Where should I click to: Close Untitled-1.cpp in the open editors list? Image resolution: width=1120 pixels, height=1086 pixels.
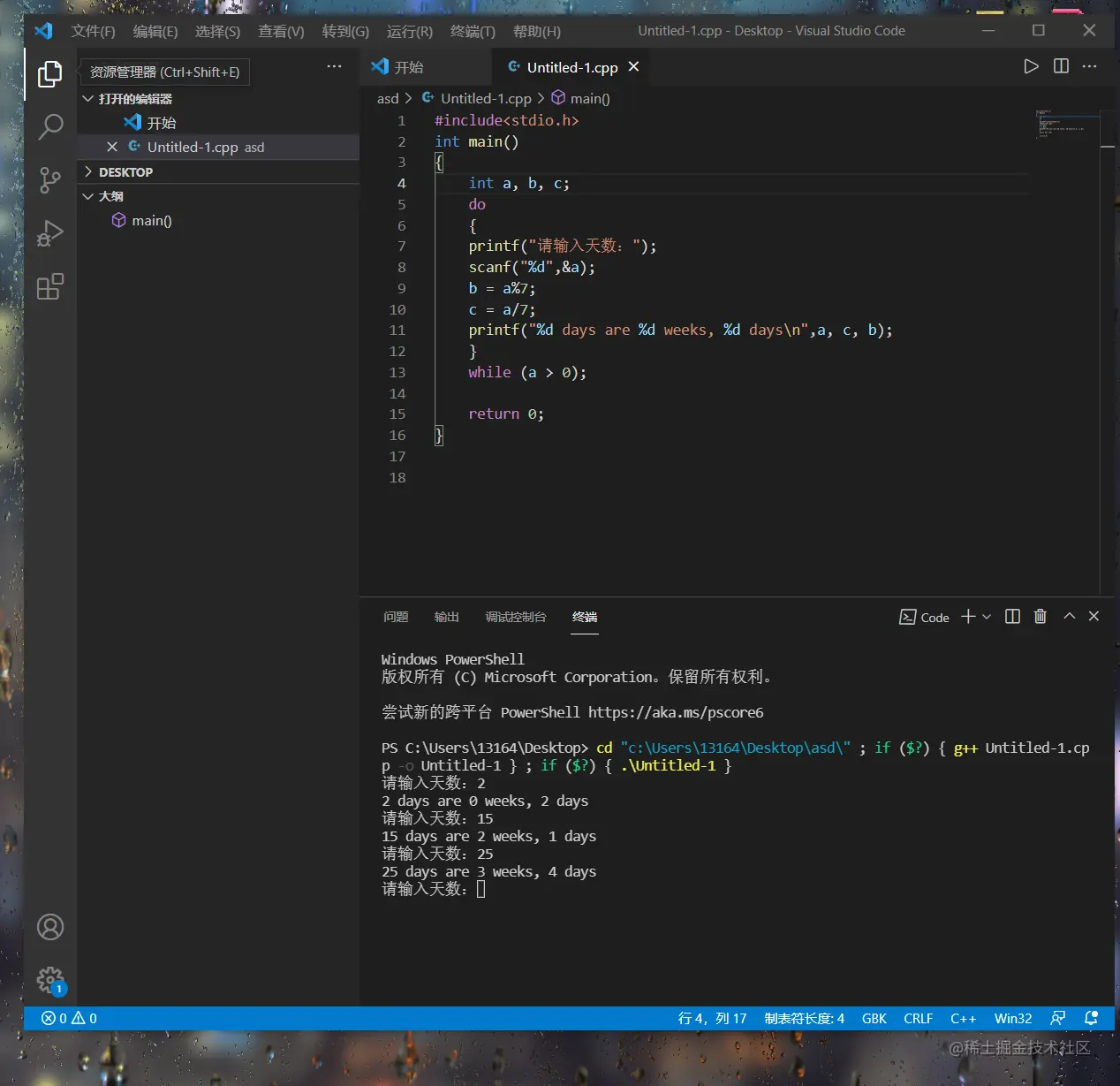tap(112, 147)
